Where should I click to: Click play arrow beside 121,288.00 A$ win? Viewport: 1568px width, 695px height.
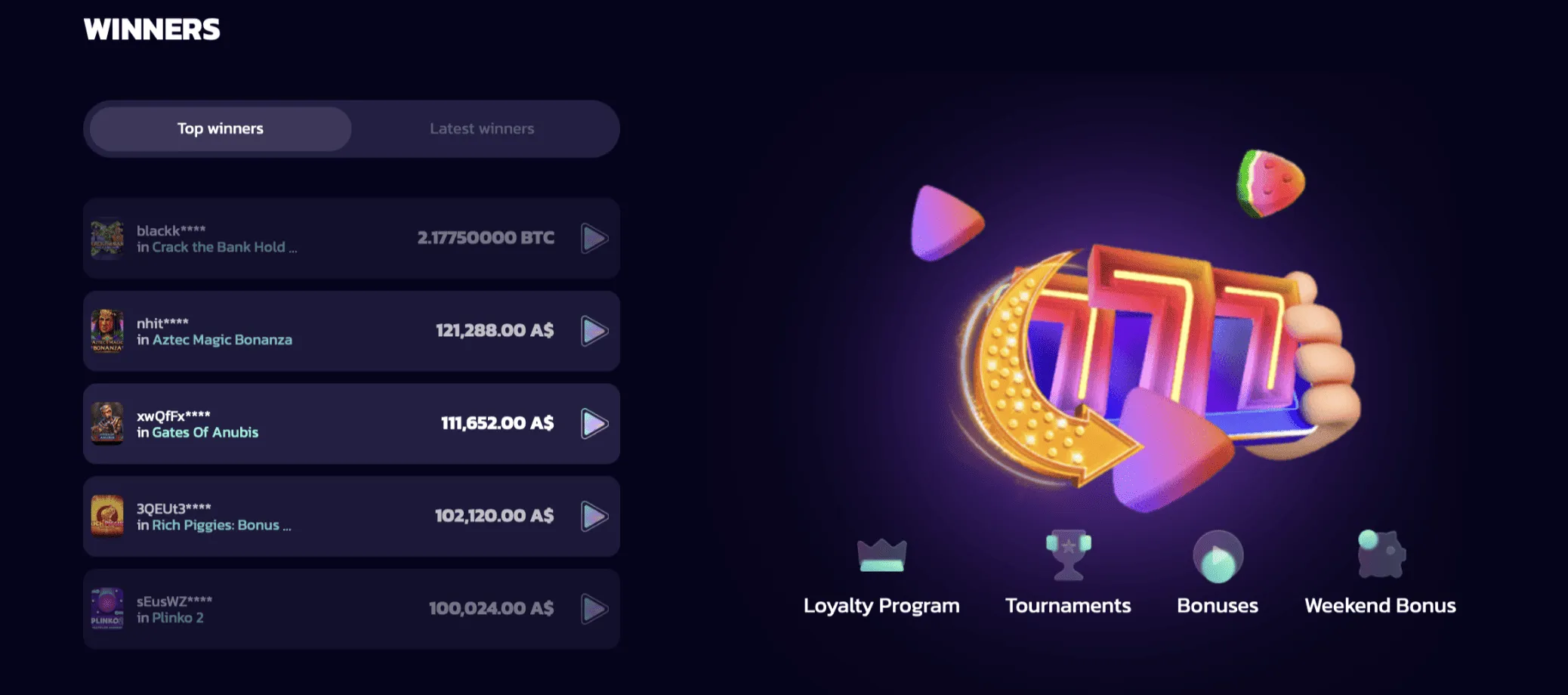tap(594, 331)
